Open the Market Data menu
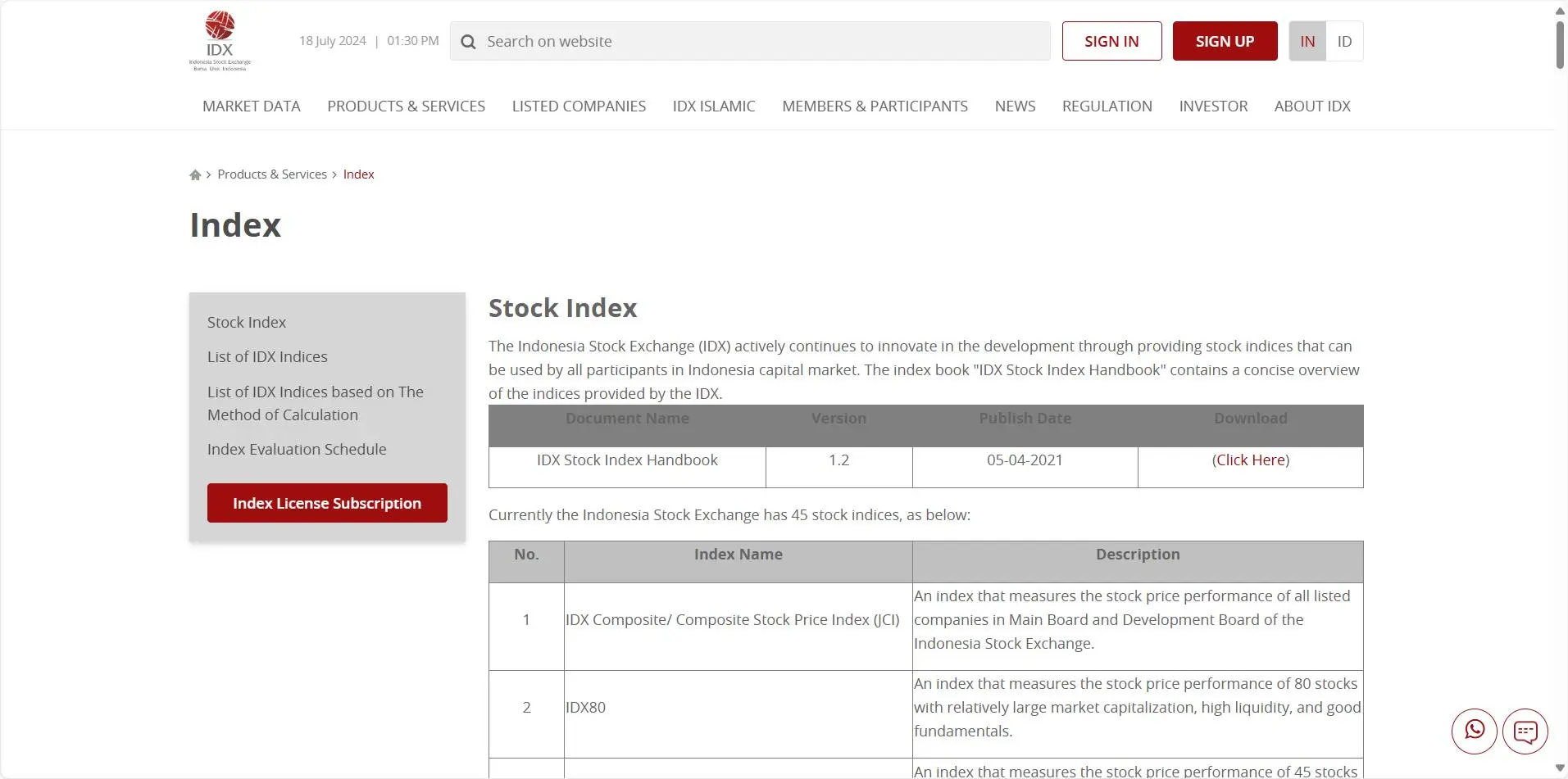1568x779 pixels. pos(252,106)
